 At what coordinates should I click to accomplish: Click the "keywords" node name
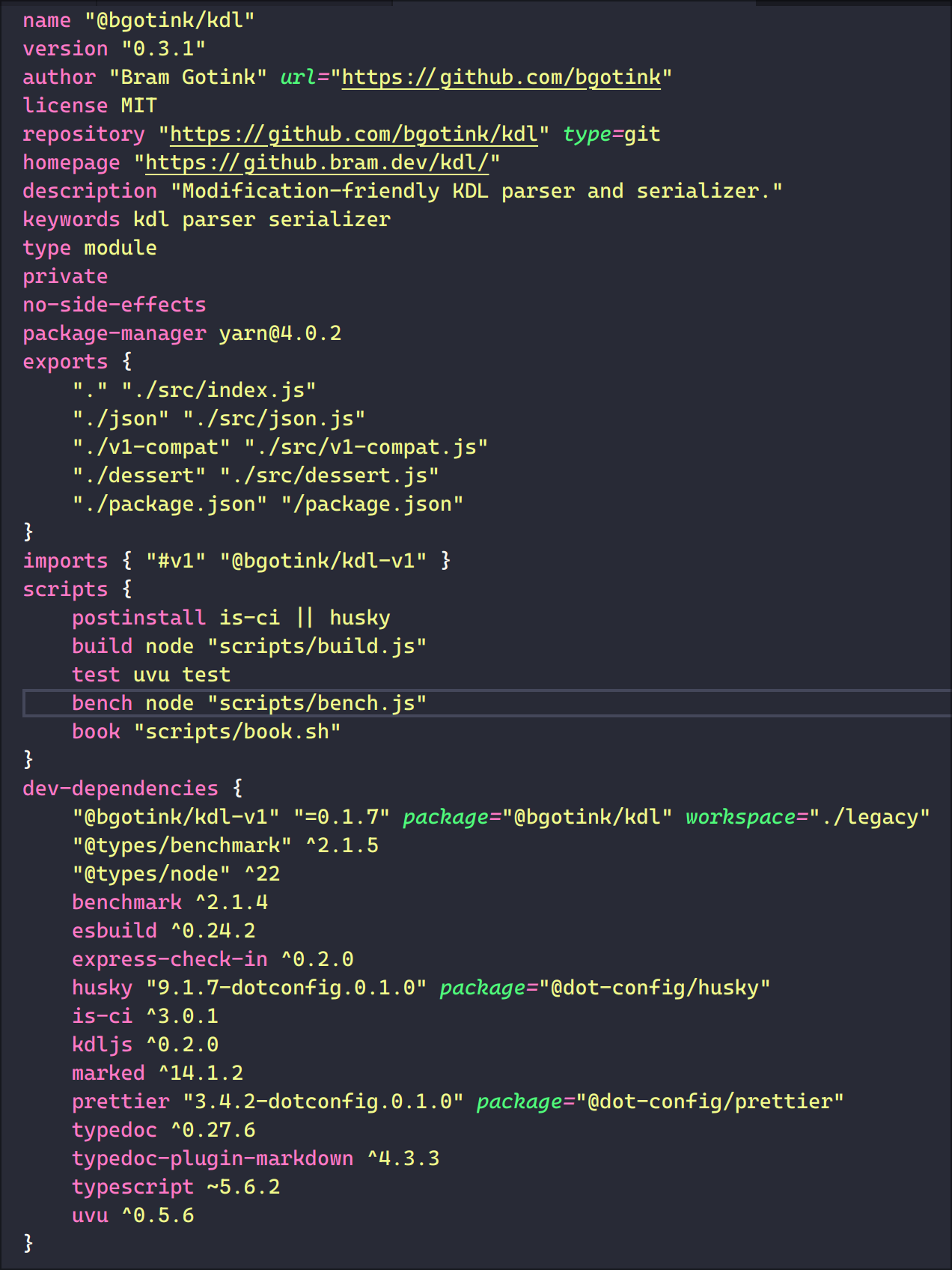click(x=71, y=219)
